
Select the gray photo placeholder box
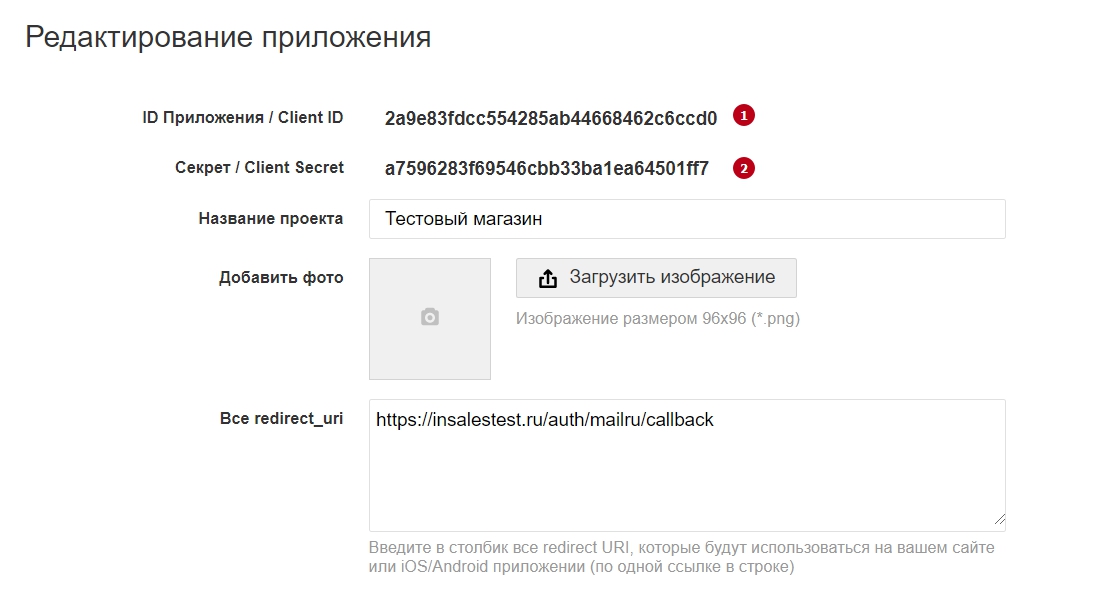coord(430,319)
